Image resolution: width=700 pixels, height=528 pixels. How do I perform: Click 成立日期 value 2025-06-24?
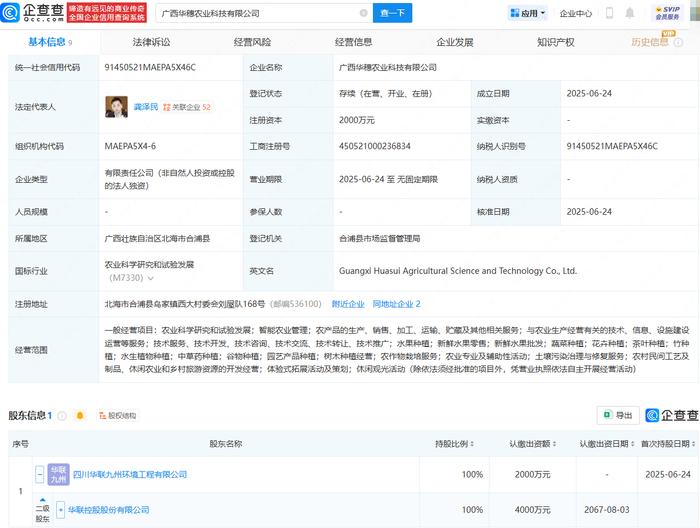coord(589,93)
